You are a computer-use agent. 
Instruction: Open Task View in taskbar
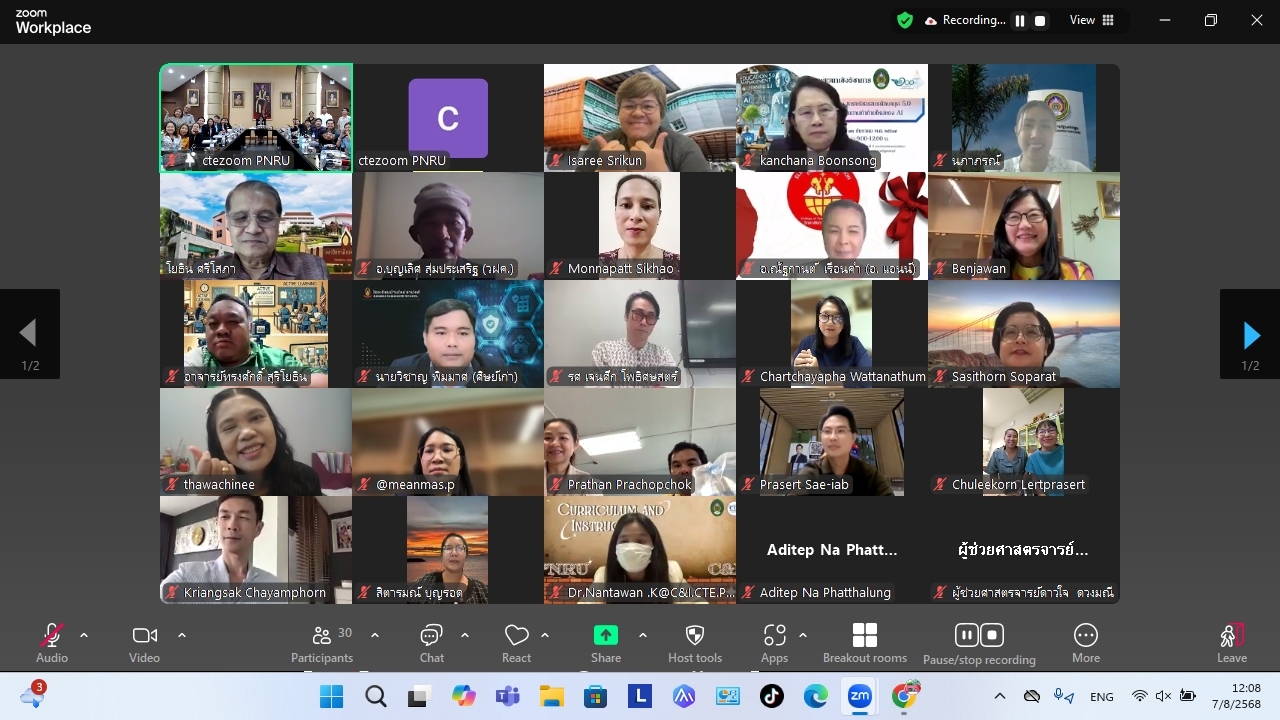(420, 696)
